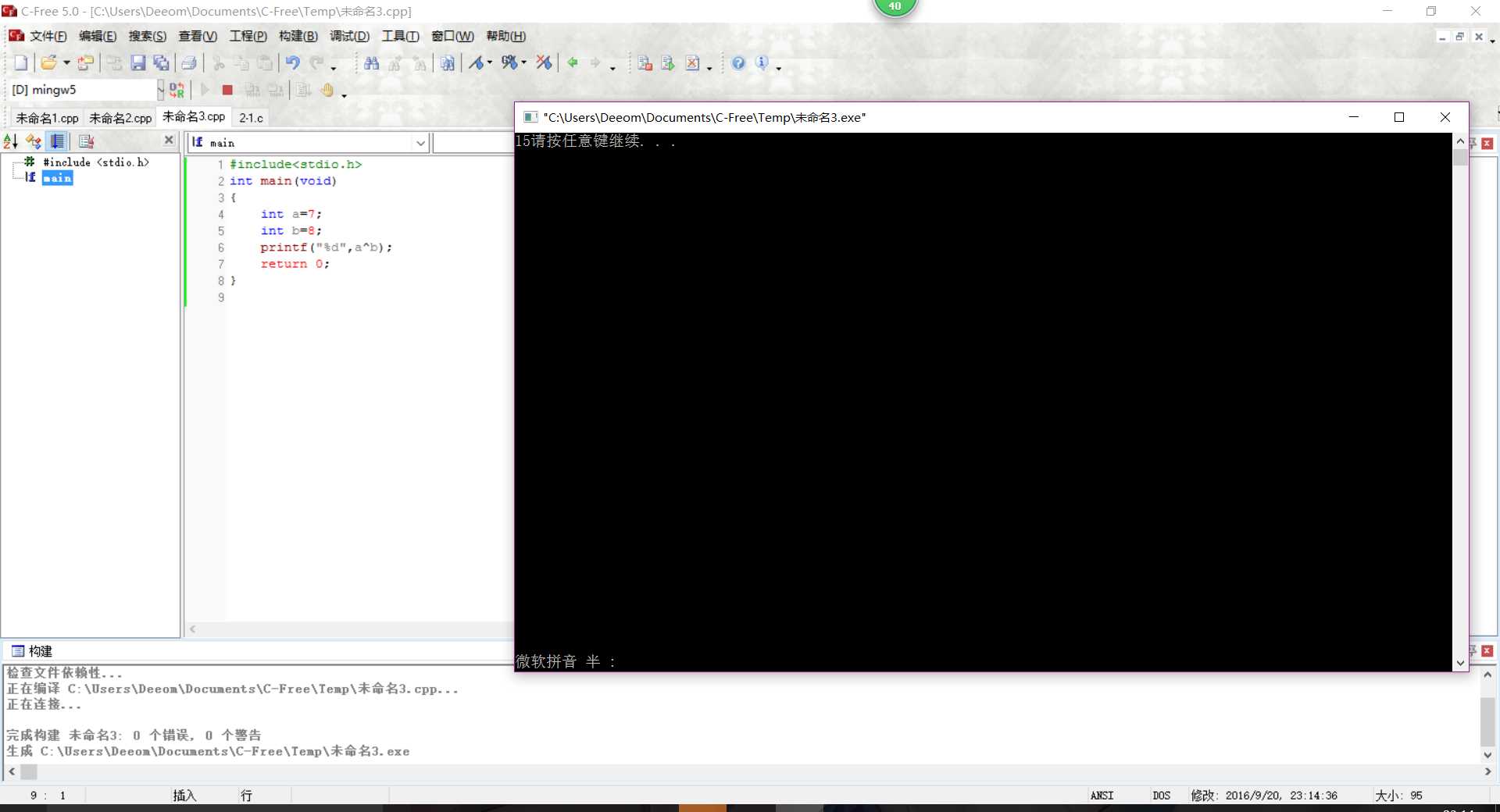The width and height of the screenshot is (1500, 812).
Task: Open the 查看(V) menu
Action: tap(198, 36)
